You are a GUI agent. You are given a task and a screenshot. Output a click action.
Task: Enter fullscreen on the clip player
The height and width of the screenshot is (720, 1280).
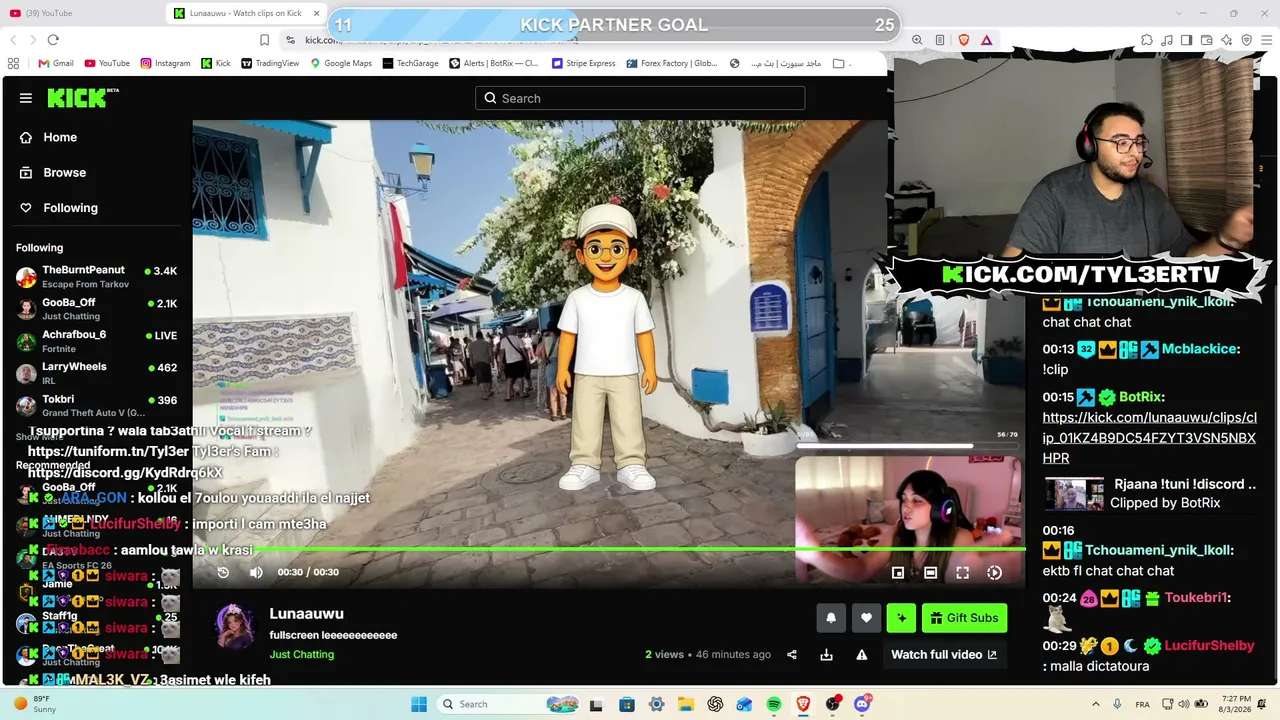pos(962,572)
